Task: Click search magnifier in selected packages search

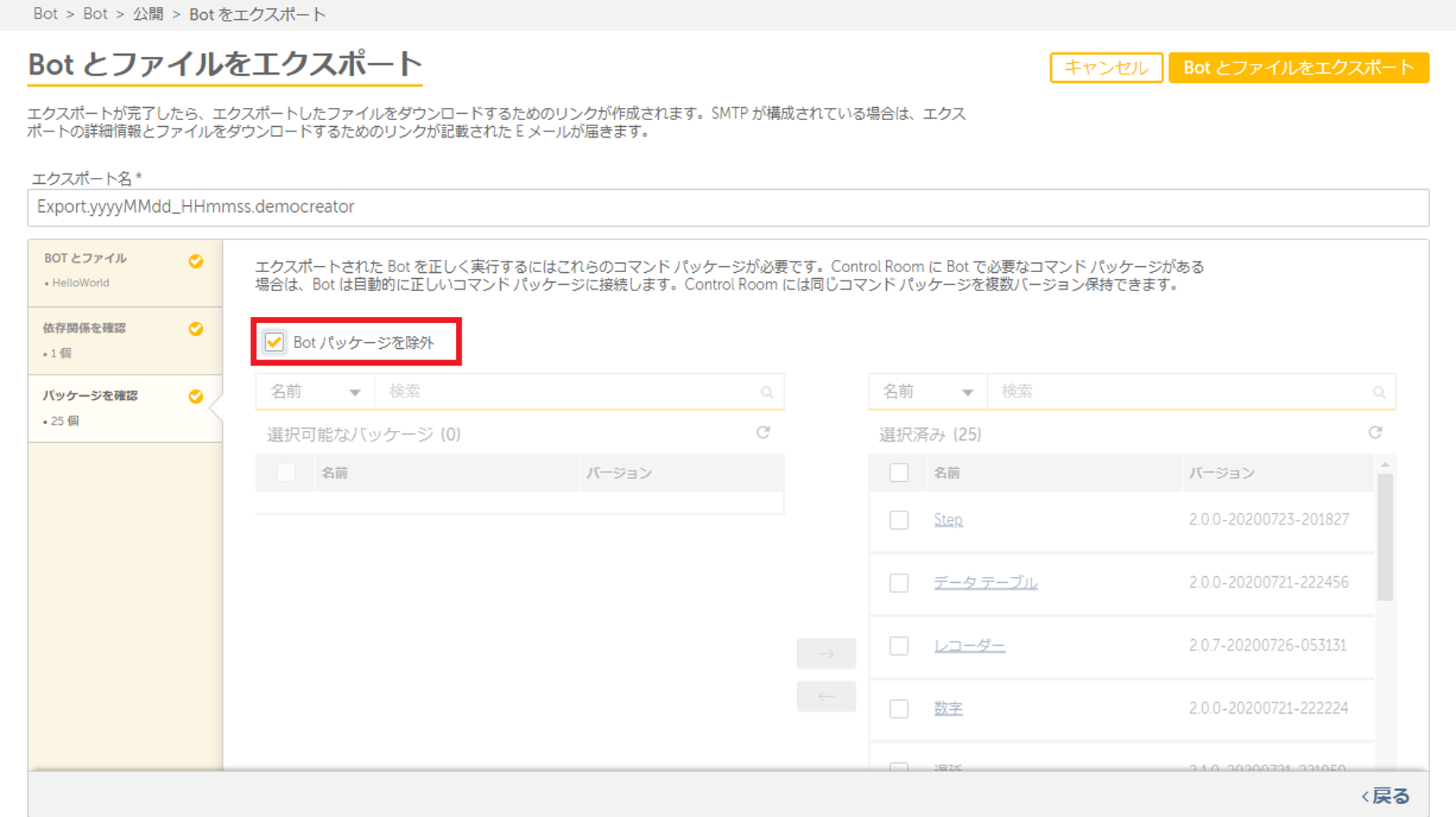Action: pyautogui.click(x=1378, y=392)
